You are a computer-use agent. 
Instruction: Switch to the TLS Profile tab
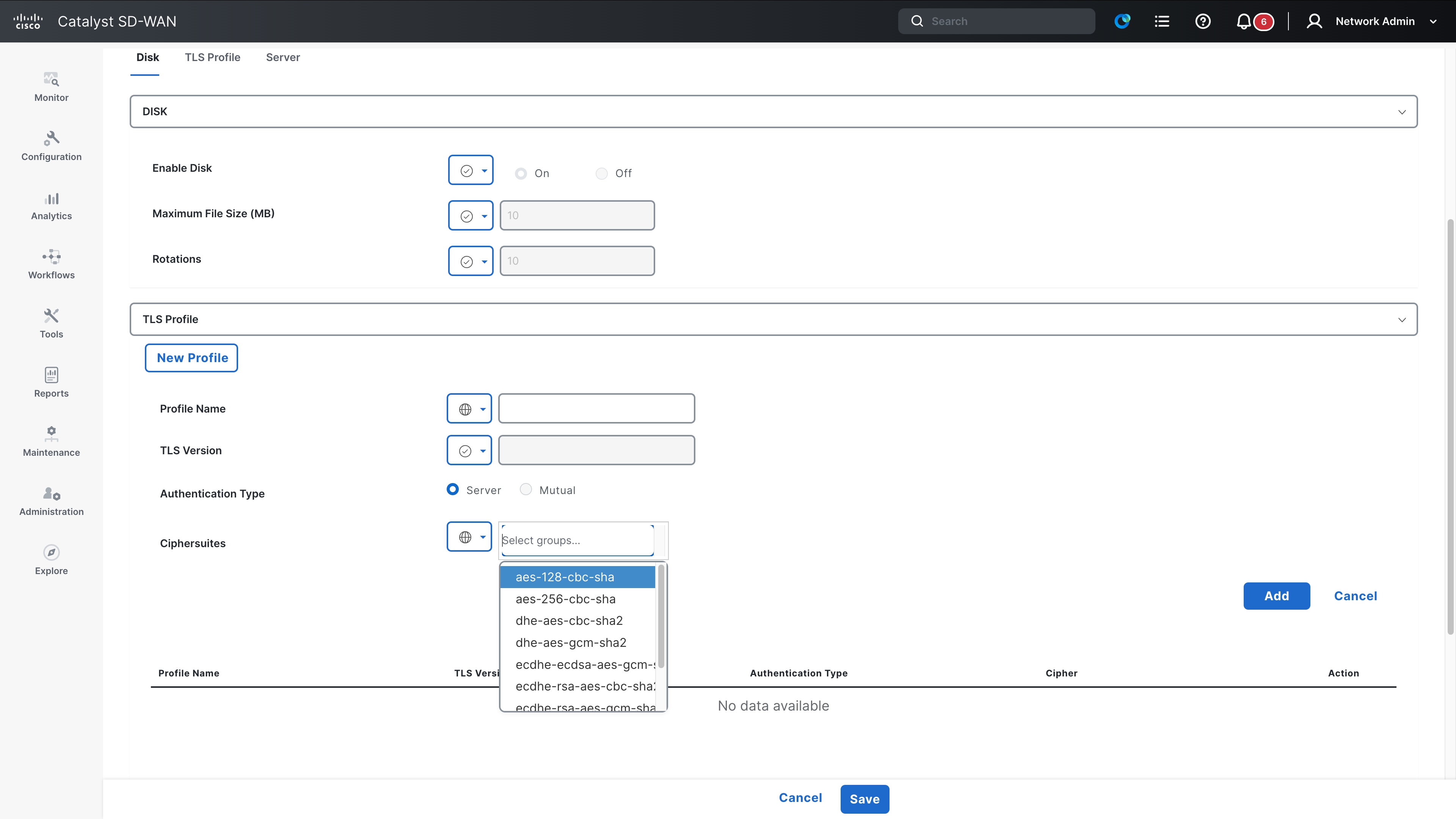coord(212,57)
